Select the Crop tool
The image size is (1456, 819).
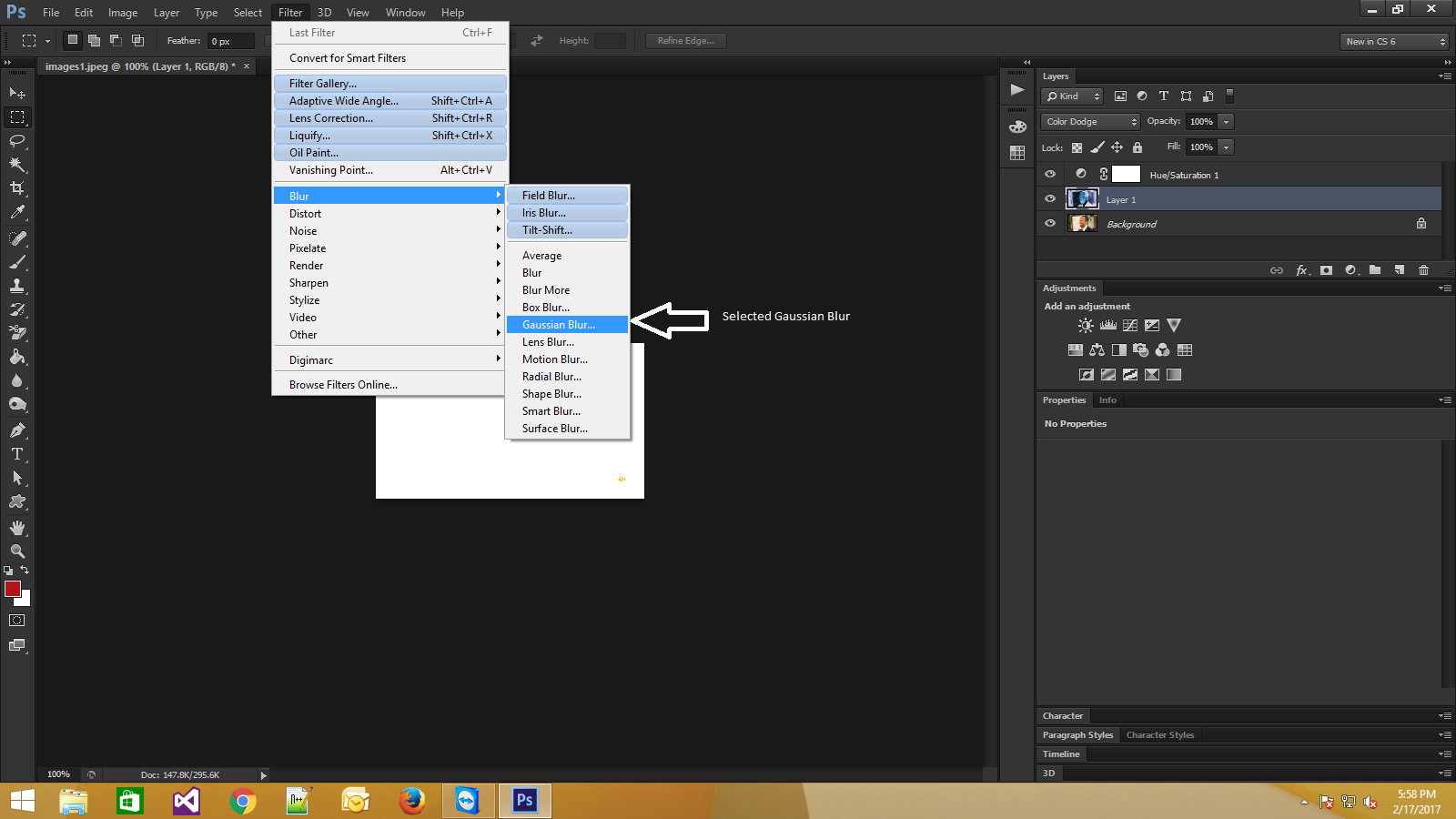(17, 187)
